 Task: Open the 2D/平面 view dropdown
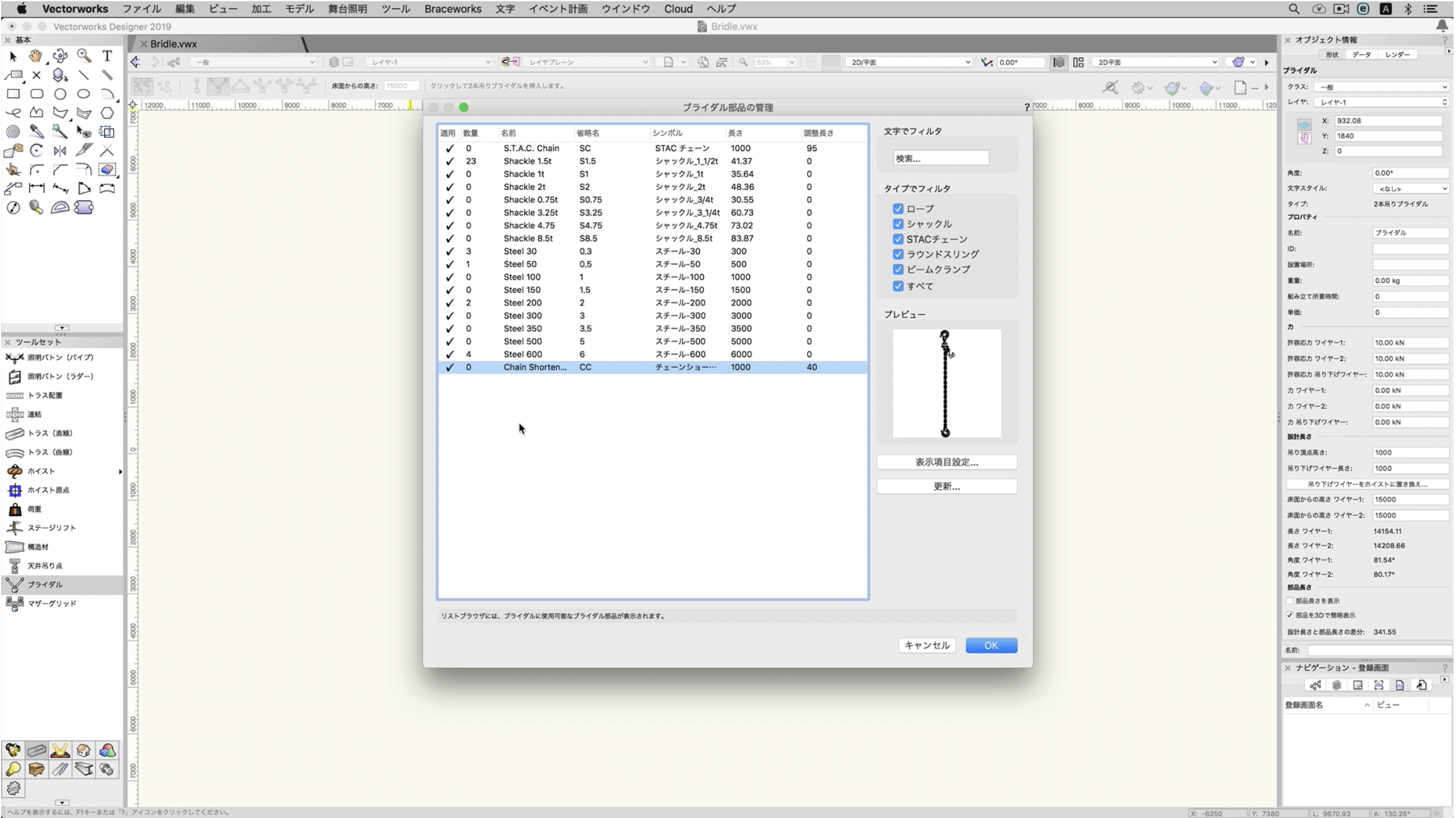click(x=908, y=62)
